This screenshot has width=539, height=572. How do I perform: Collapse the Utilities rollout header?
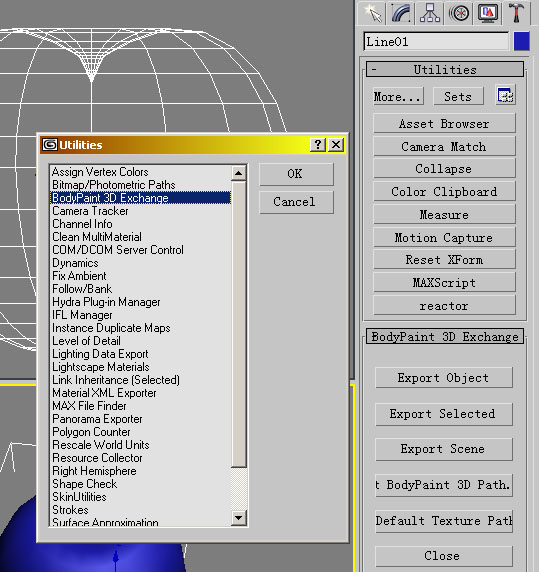click(445, 69)
